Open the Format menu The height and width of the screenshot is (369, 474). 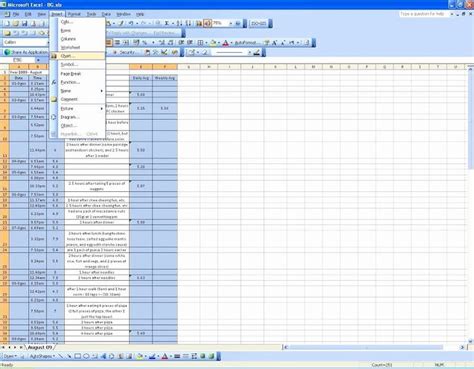pos(74,14)
